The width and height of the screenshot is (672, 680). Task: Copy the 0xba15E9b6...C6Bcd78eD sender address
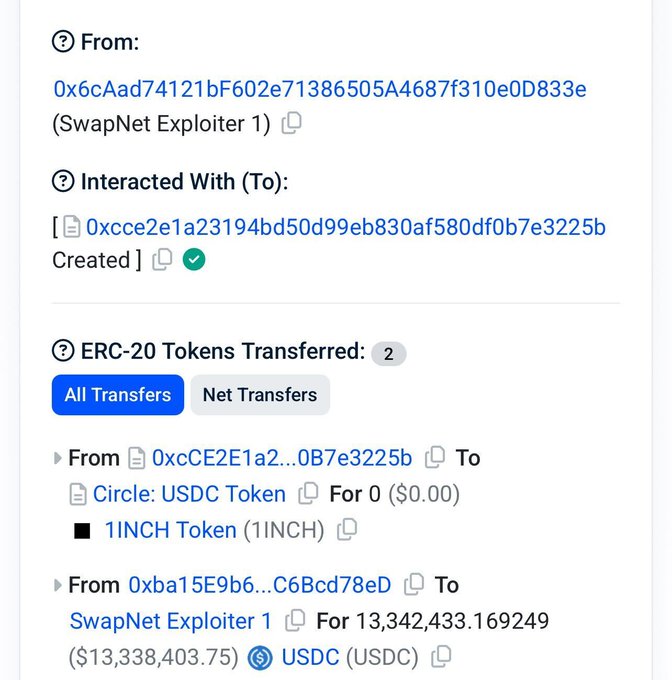[x=414, y=585]
